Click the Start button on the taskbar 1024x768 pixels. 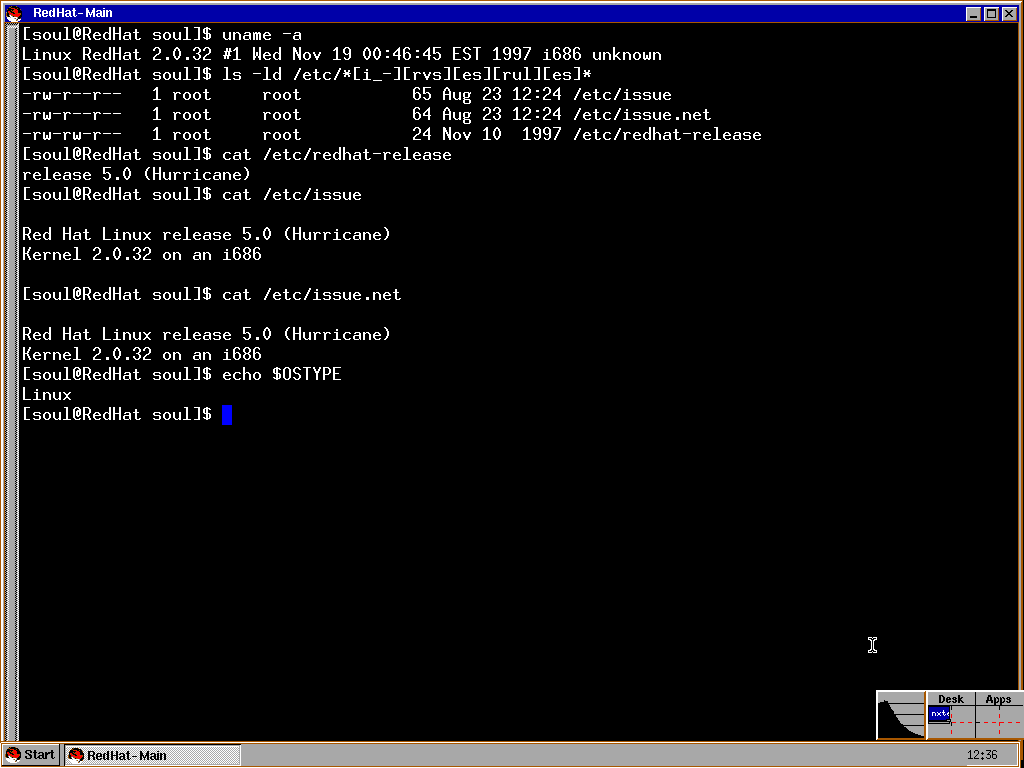[x=31, y=755]
